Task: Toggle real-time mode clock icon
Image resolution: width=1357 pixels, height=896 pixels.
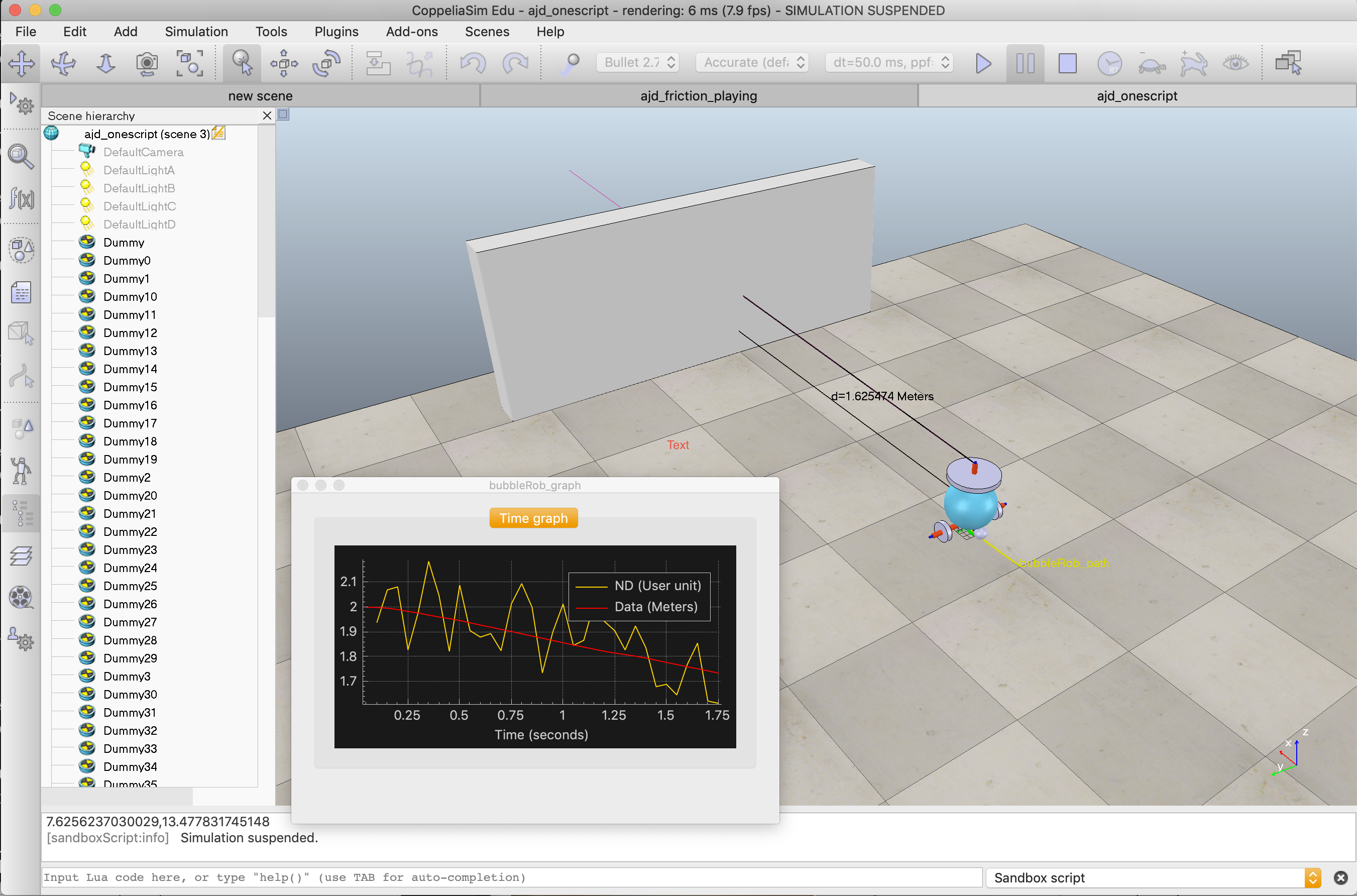Action: coord(1109,63)
